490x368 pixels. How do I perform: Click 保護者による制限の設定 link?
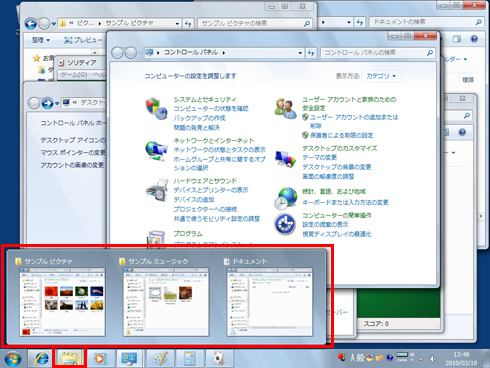tap(341, 135)
